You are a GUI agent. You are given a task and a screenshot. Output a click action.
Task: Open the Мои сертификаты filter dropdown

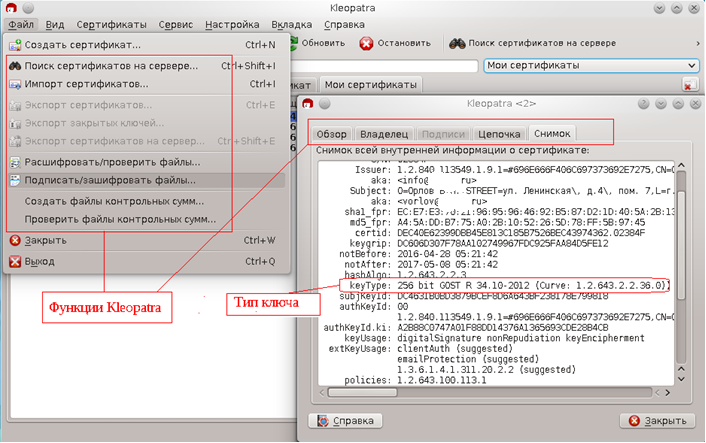pos(591,65)
